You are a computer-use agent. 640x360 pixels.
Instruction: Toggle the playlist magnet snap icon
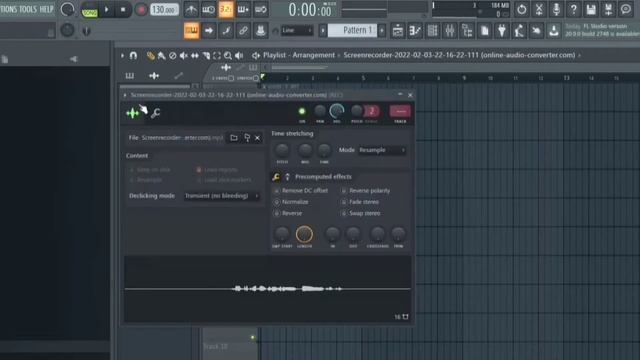point(133,55)
